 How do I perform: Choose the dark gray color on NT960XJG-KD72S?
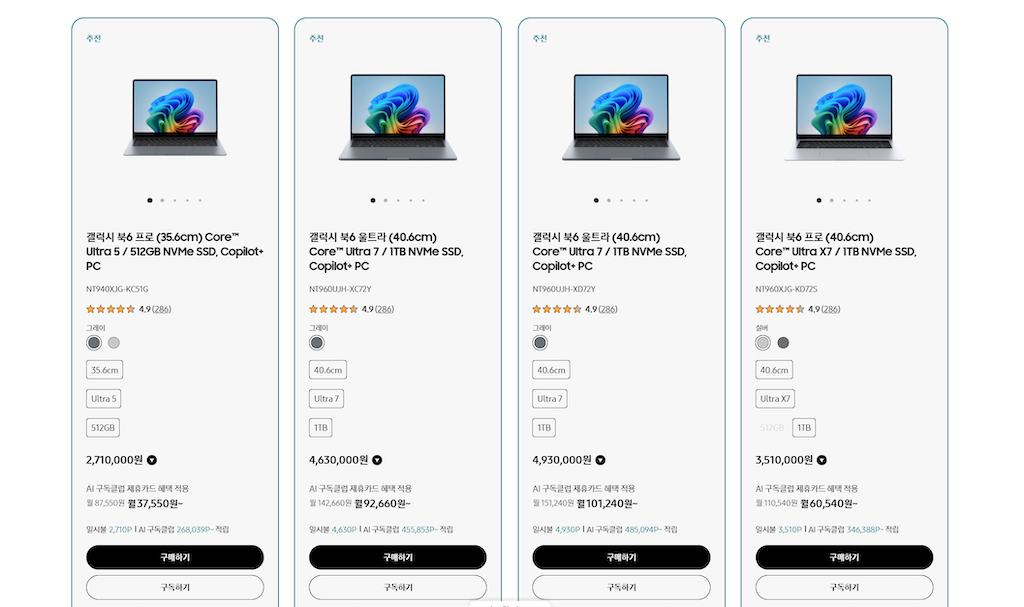[783, 343]
